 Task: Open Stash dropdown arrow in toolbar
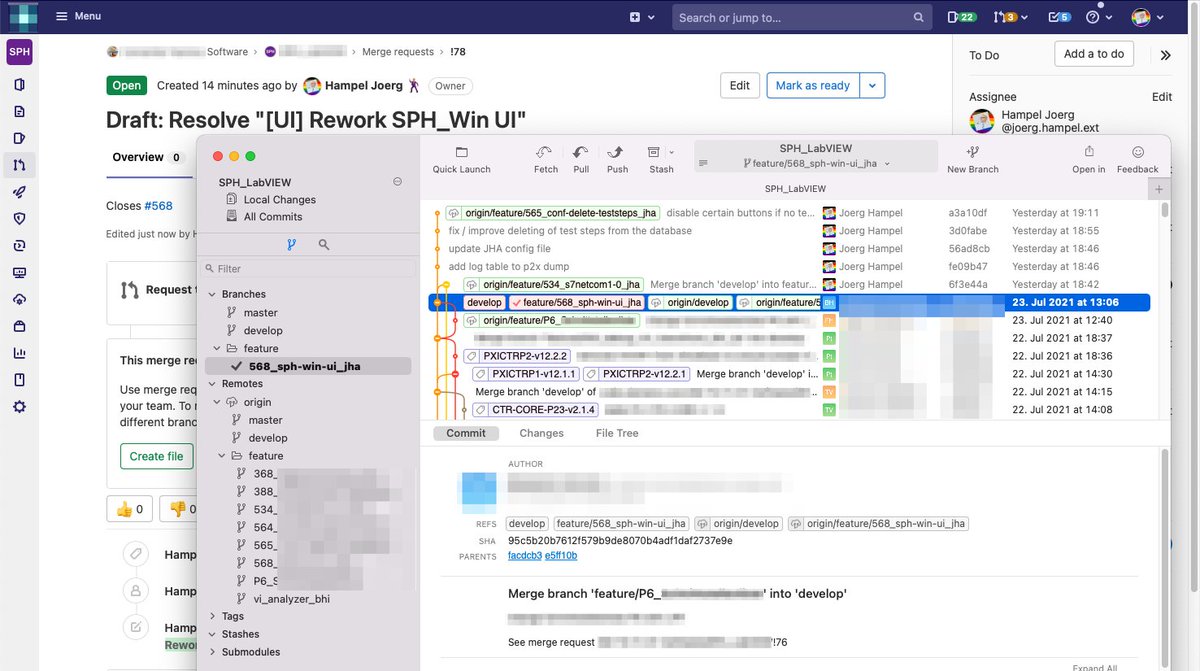(x=671, y=152)
